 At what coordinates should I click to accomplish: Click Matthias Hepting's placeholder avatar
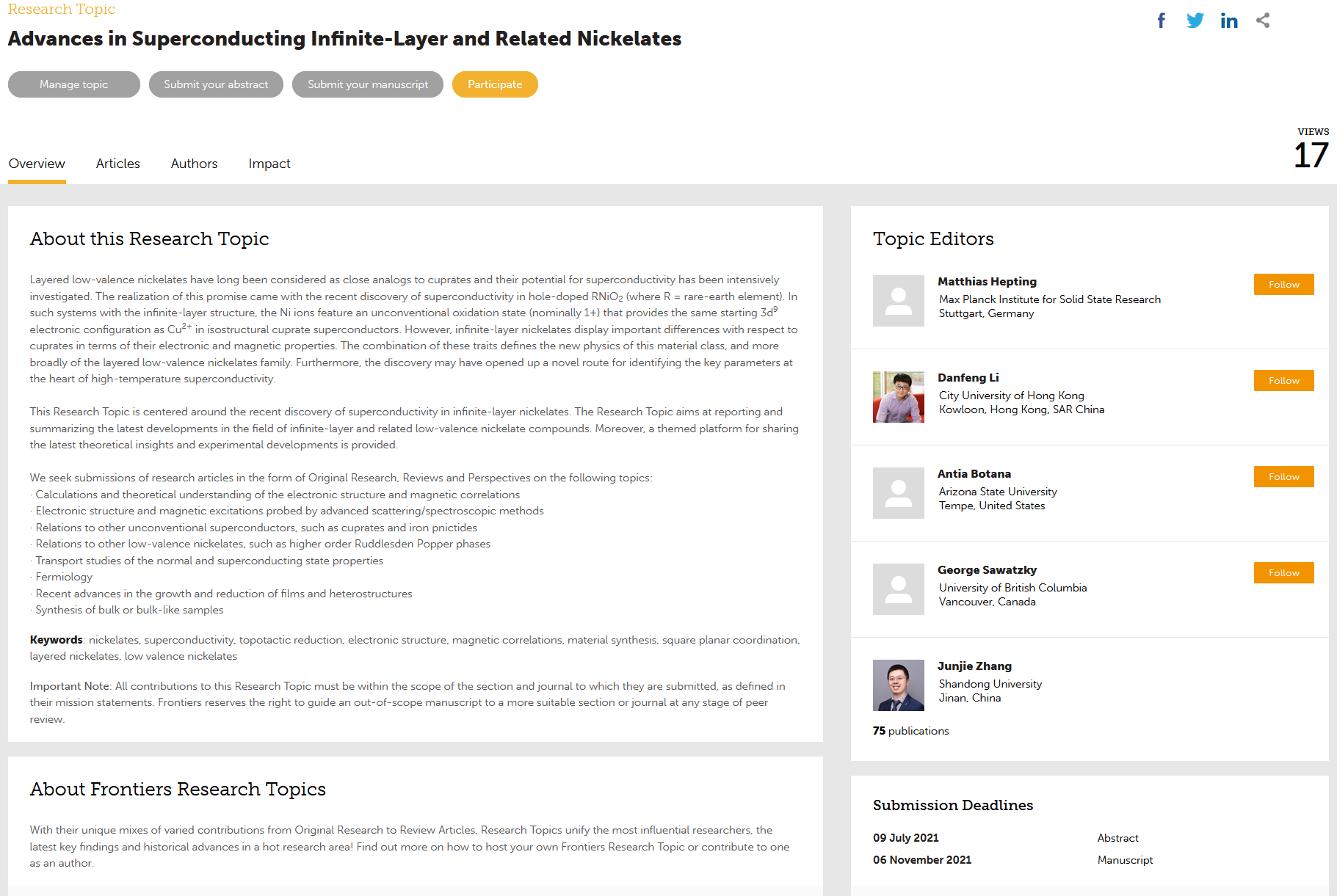[898, 301]
